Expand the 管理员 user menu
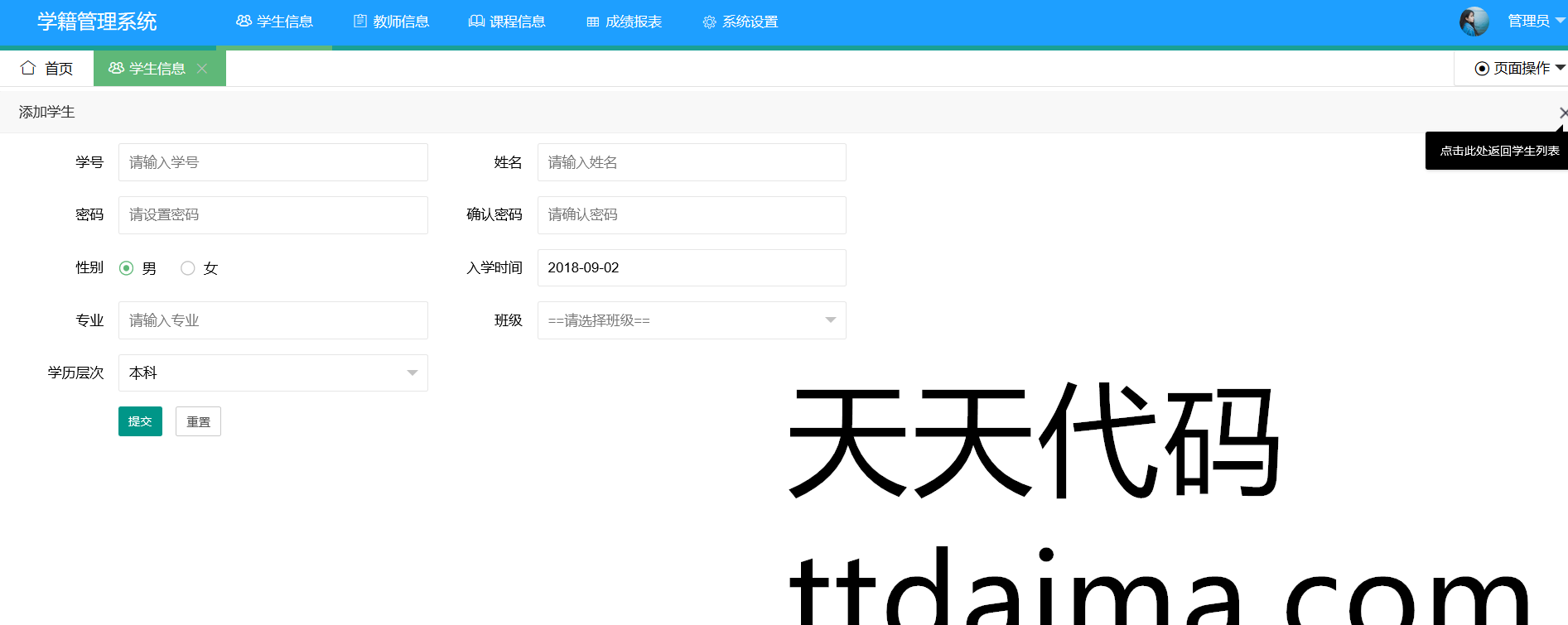This screenshot has width=1568, height=625. 1535,22
